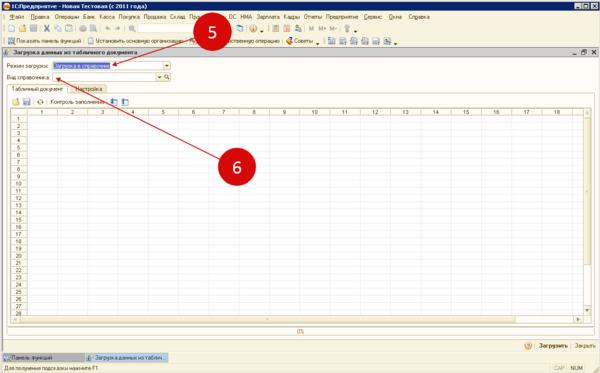Viewport: 600px width, 373px height.
Task: Expand the Режим загрузки dropdown arrow
Action: pos(166,66)
